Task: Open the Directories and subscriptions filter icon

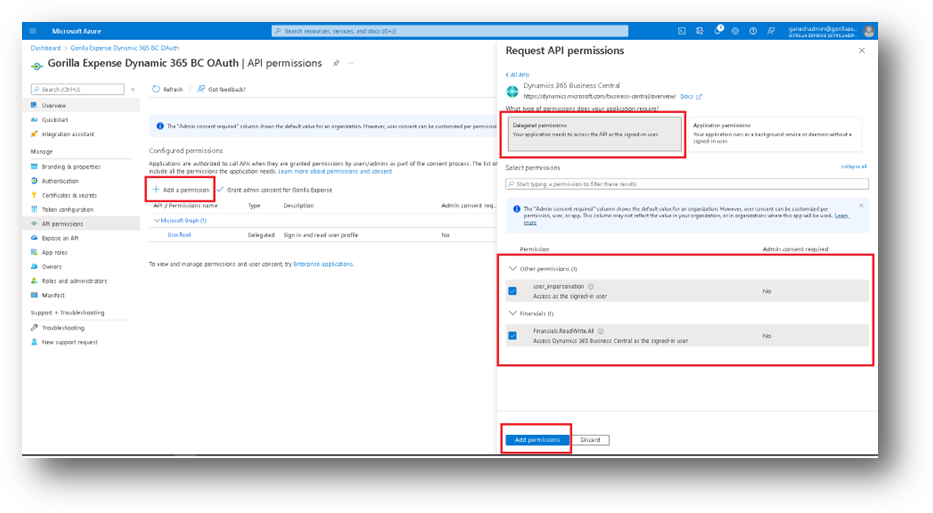Action: coord(700,31)
